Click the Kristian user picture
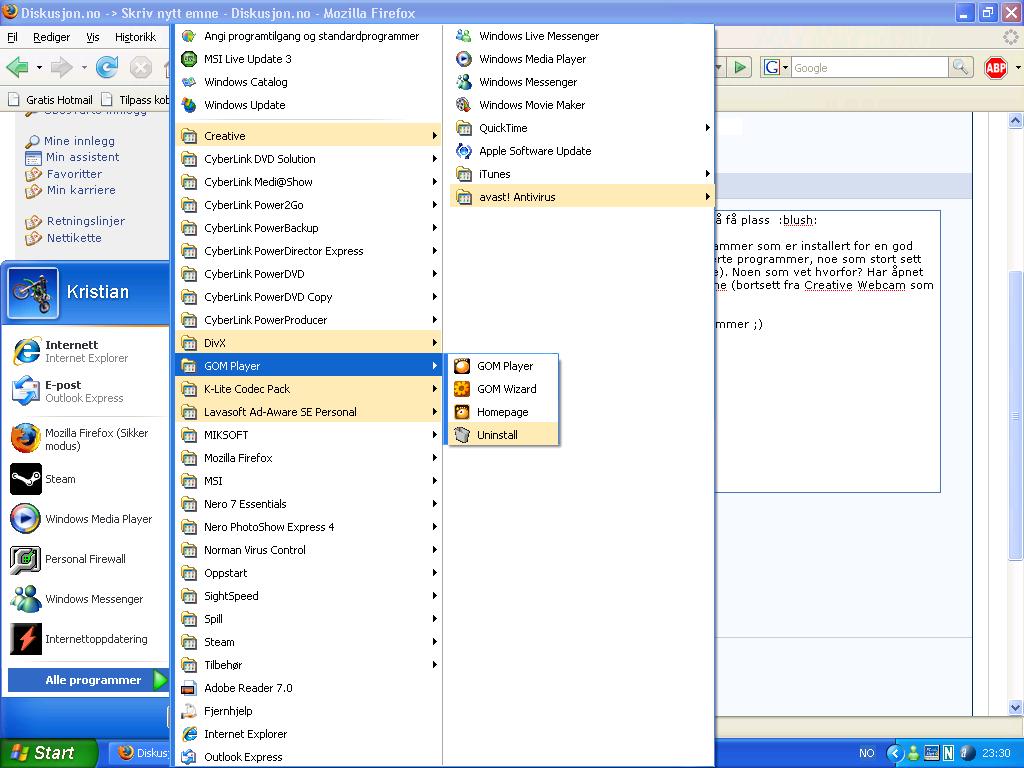This screenshot has width=1024, height=768. pos(33,293)
